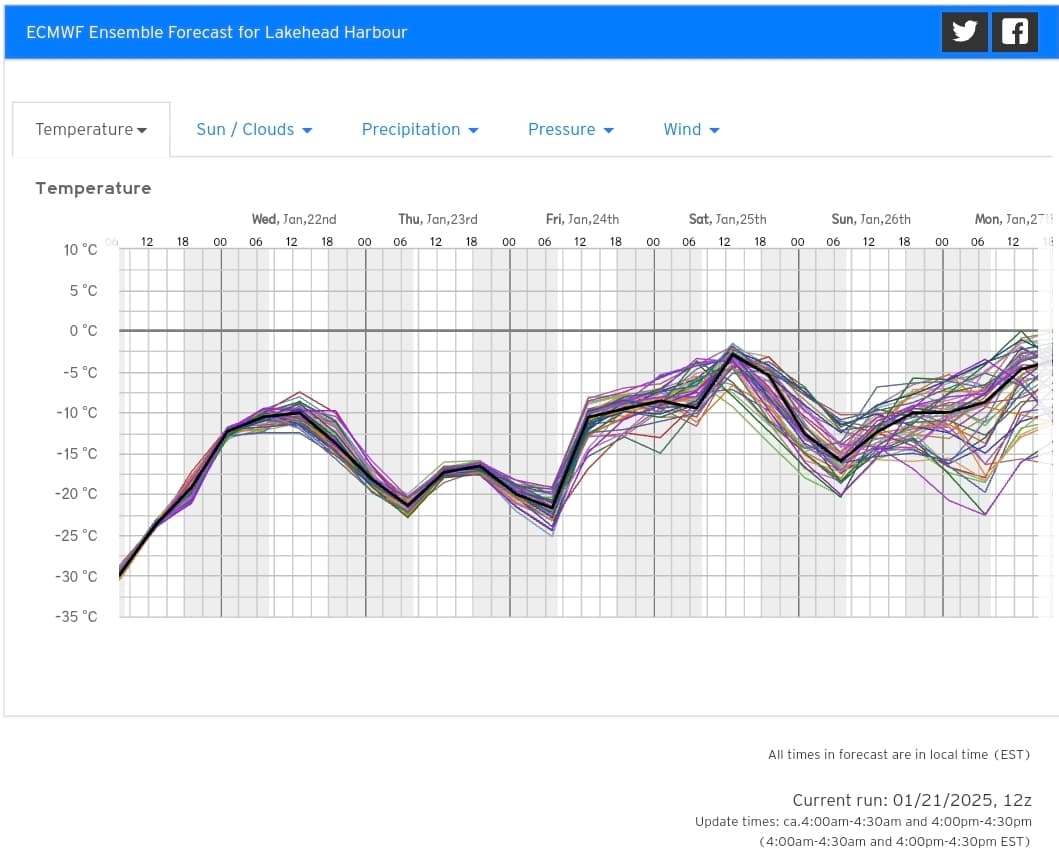
Task: Click the 0 °C axis label
Action: coord(83,331)
